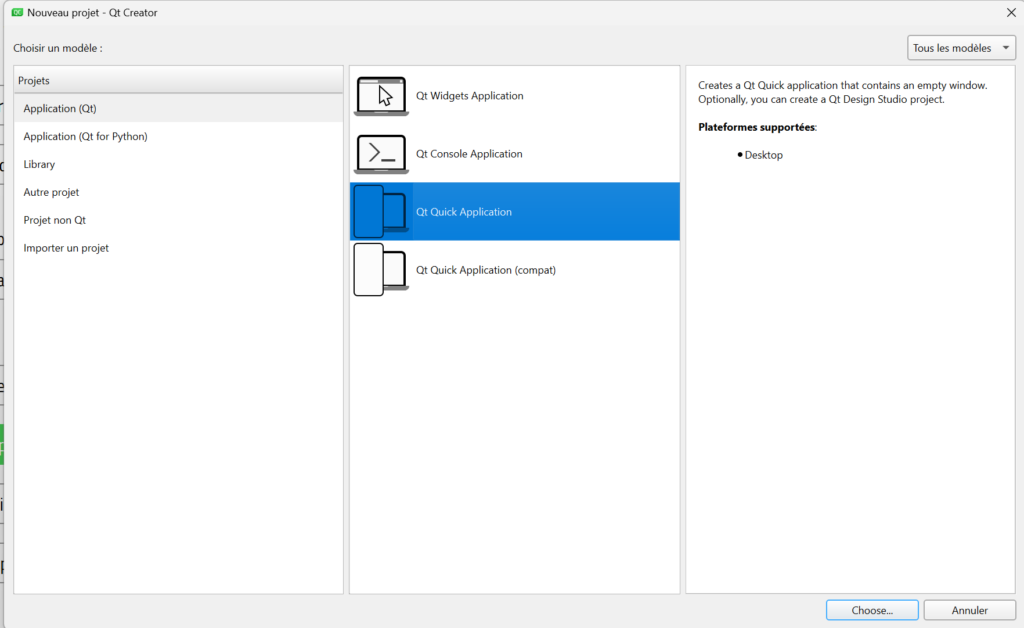The height and width of the screenshot is (628, 1024).
Task: Select the Qt Console Application label
Action: pos(469,154)
